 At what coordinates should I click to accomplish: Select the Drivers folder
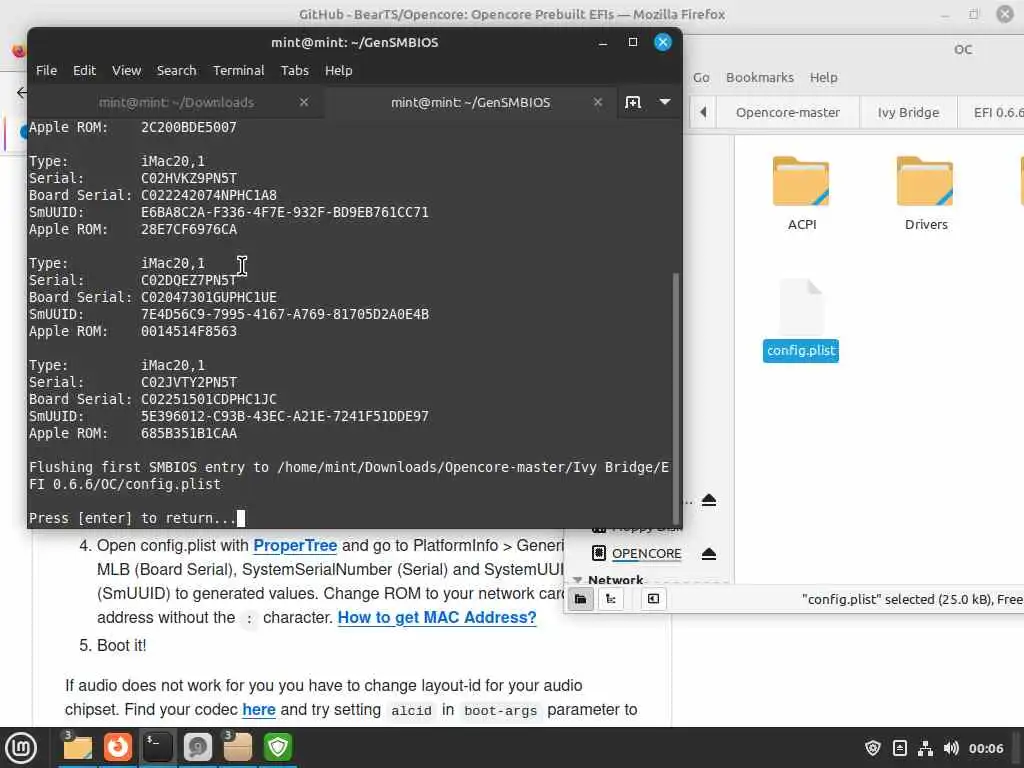(925, 193)
